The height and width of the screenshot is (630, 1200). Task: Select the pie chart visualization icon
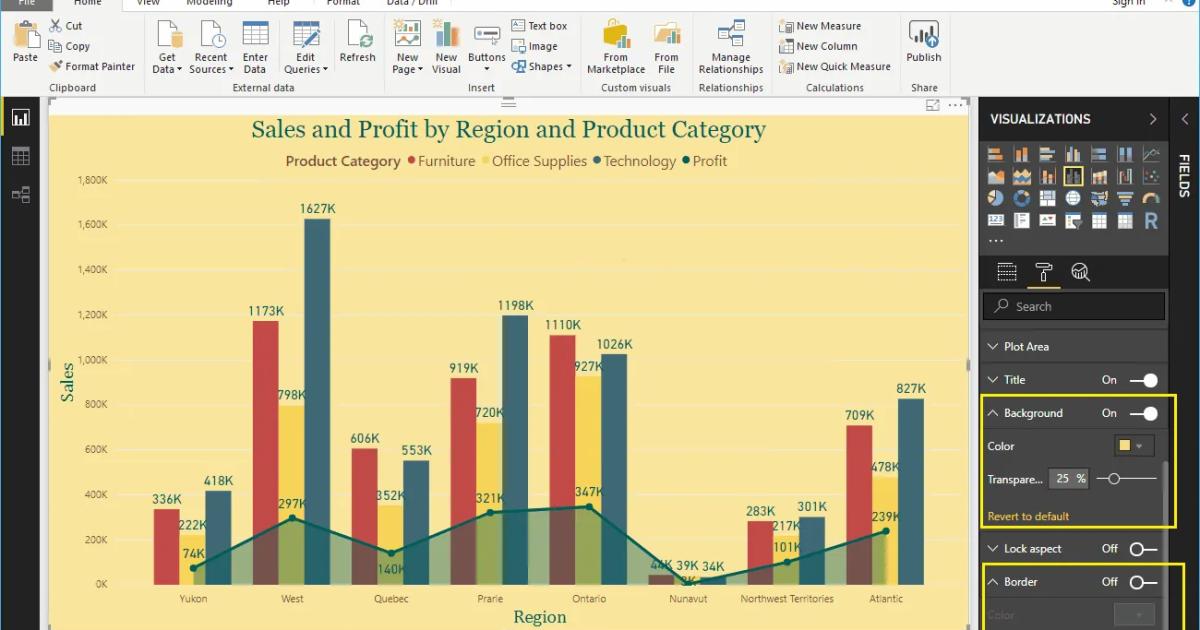[x=995, y=197]
